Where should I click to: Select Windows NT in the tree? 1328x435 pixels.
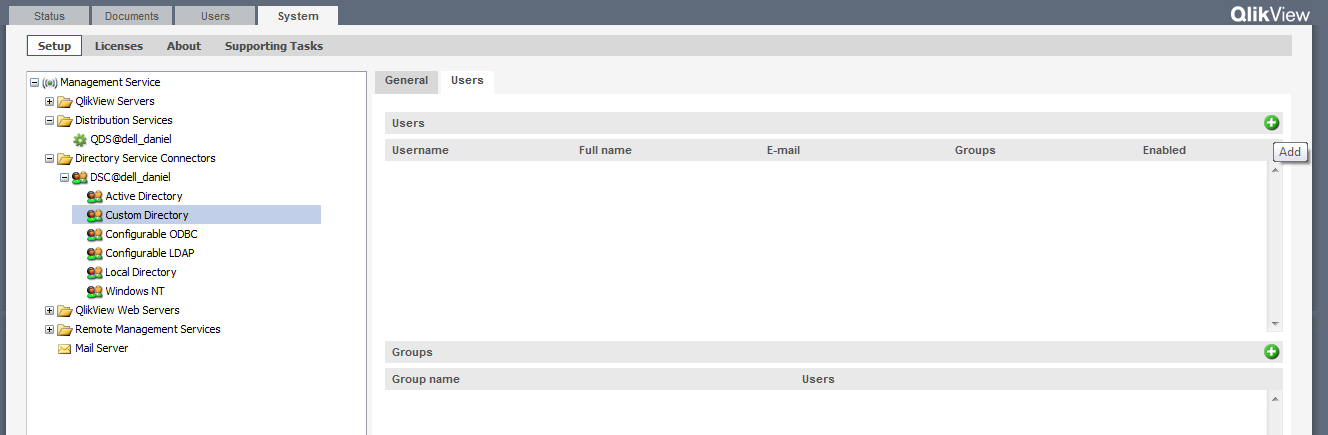(135, 291)
